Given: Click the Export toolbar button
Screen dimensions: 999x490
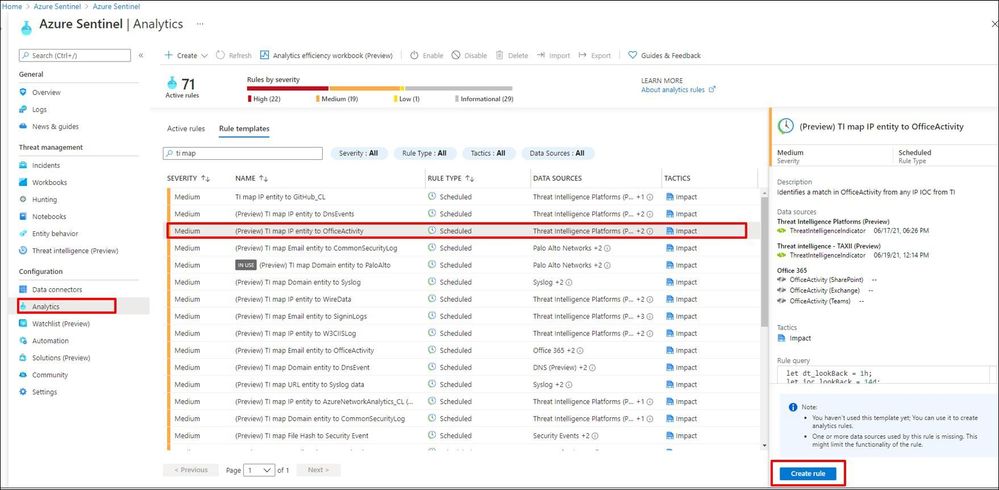Looking at the screenshot, I should pos(595,55).
